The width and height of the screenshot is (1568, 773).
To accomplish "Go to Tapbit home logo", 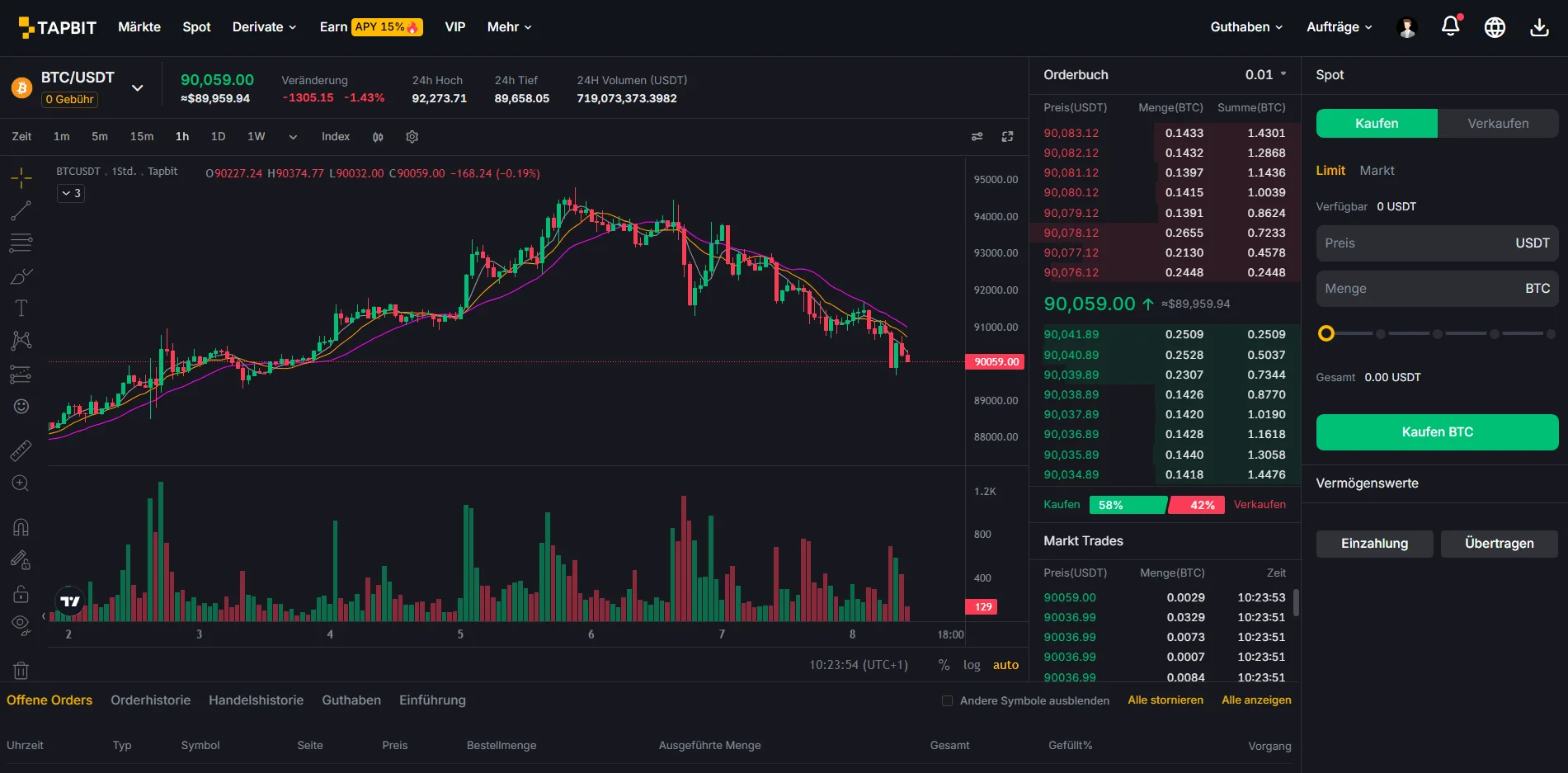I will click(x=58, y=27).
